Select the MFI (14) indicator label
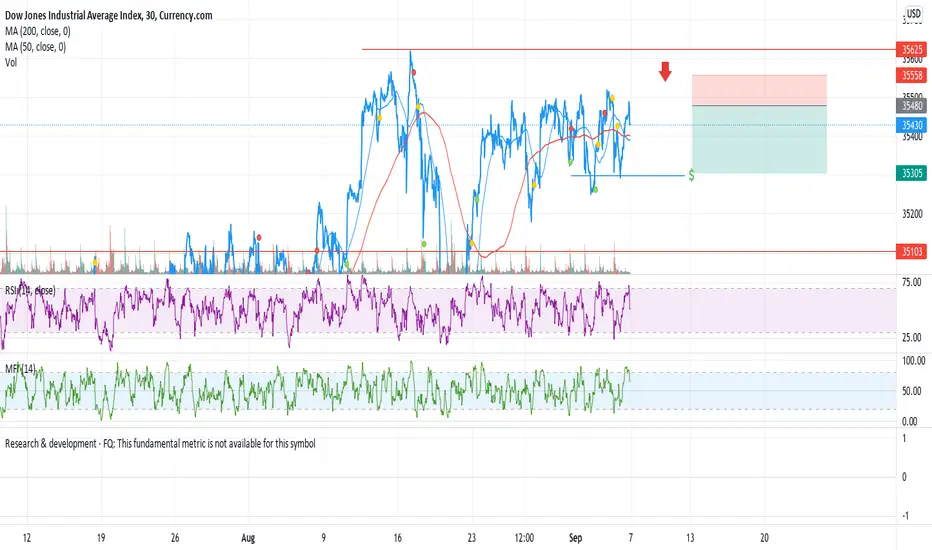The height and width of the screenshot is (550, 932). point(20,369)
